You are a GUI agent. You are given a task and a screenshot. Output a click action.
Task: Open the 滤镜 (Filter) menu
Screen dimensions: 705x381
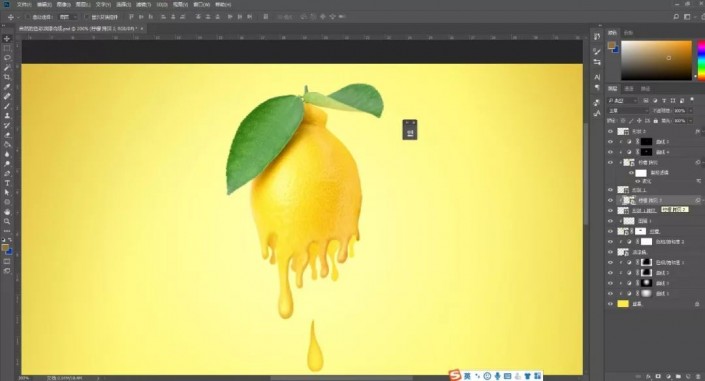pos(143,4)
